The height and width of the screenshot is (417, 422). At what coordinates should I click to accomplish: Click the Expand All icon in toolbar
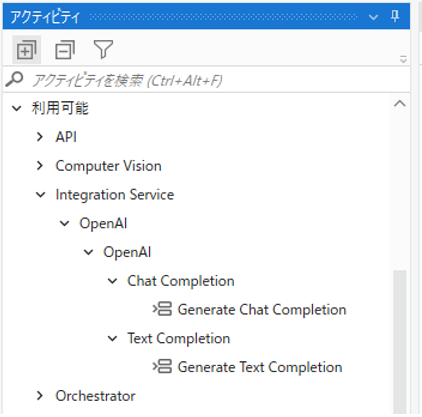(27, 49)
